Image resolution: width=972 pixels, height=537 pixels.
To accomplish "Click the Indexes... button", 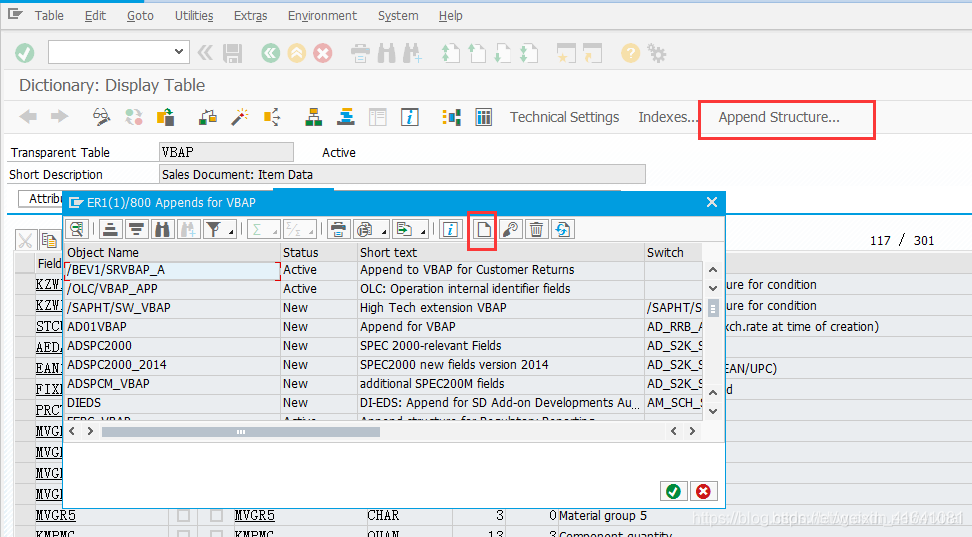I will [x=667, y=117].
